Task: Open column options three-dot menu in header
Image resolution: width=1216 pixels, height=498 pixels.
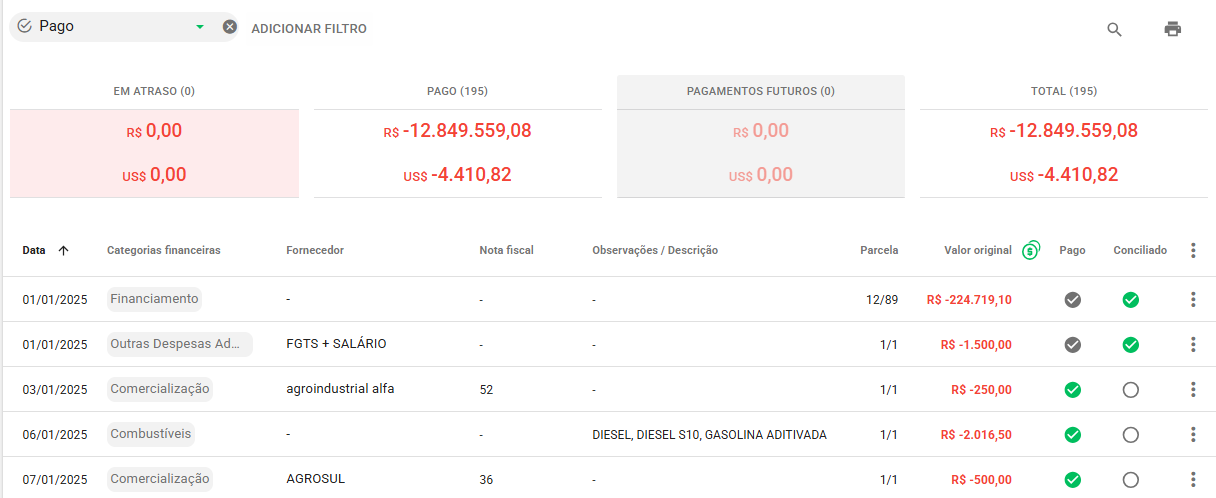Action: click(1193, 250)
